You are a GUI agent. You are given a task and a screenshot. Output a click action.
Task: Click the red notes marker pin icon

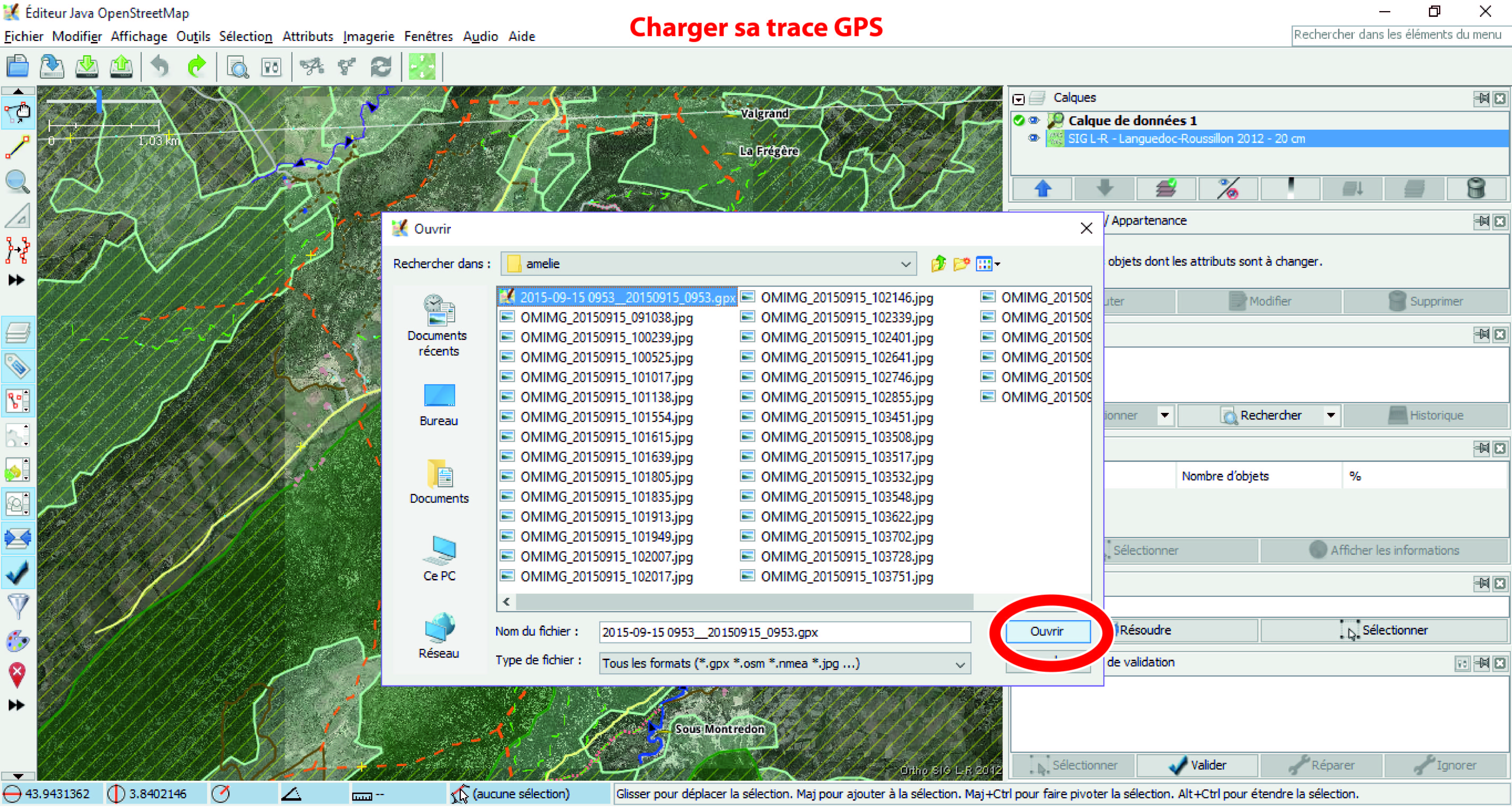click(x=18, y=674)
